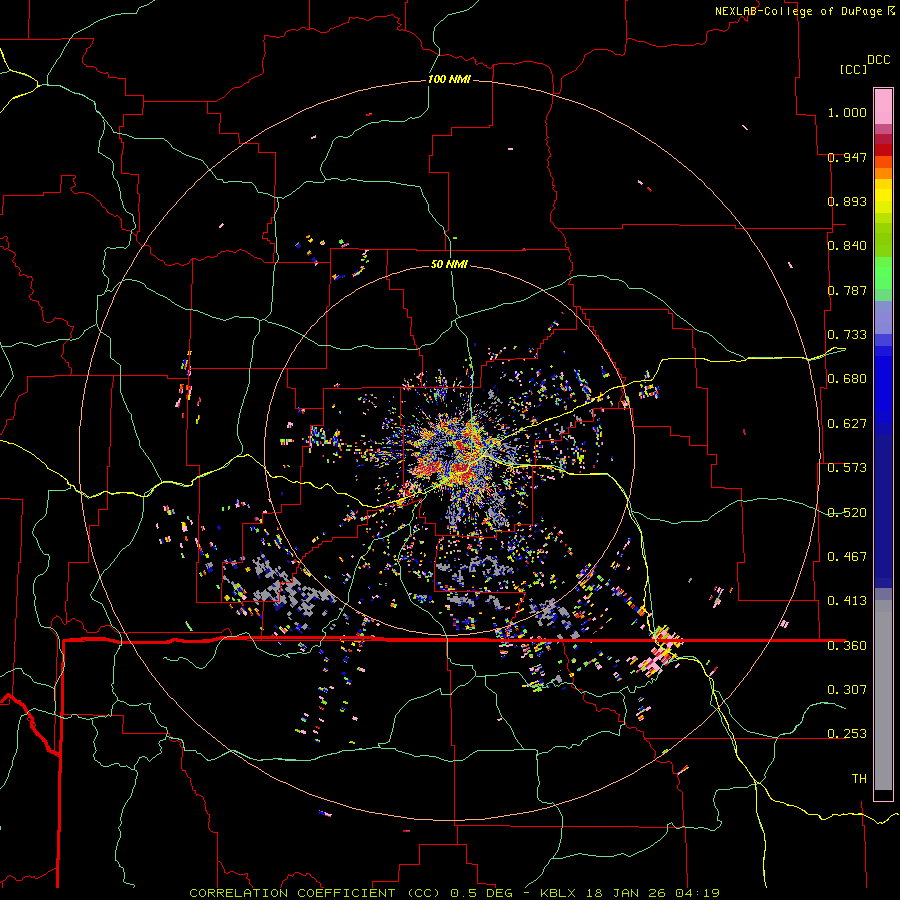
Task: Click the 18 JAN 26 date stamp
Action: tap(626, 893)
